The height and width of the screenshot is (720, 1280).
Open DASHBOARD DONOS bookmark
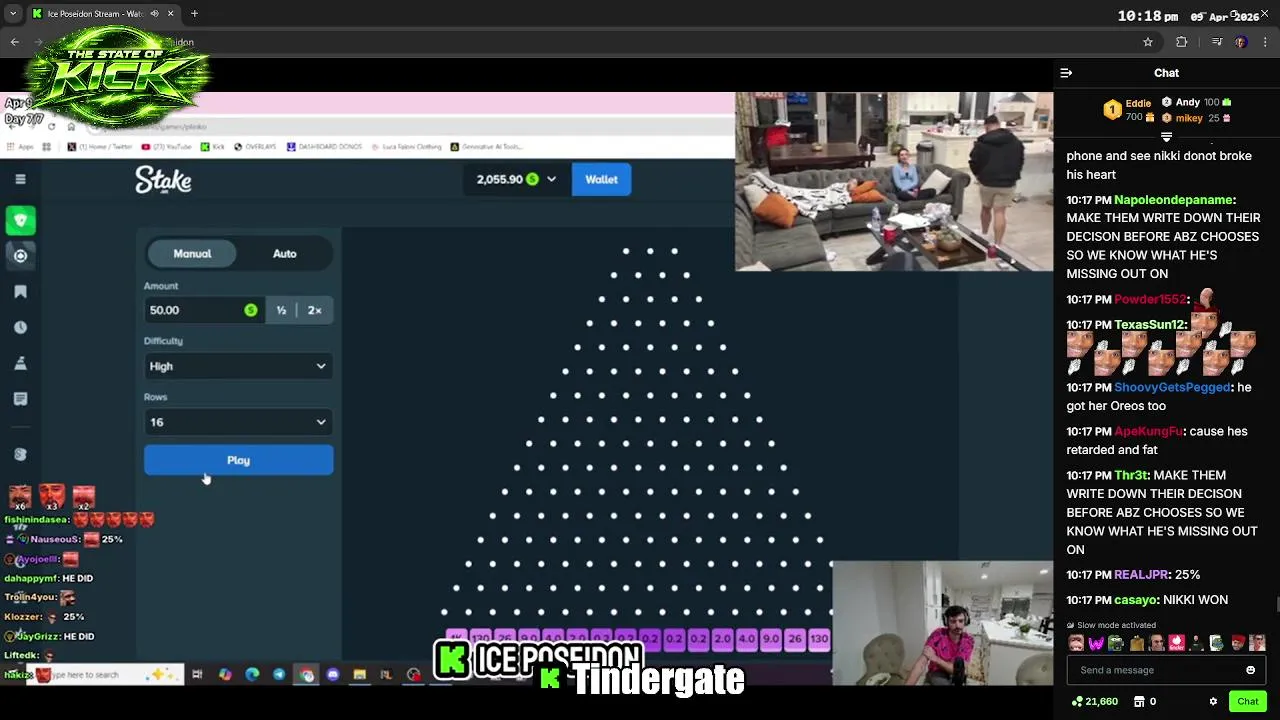pyautogui.click(x=324, y=147)
